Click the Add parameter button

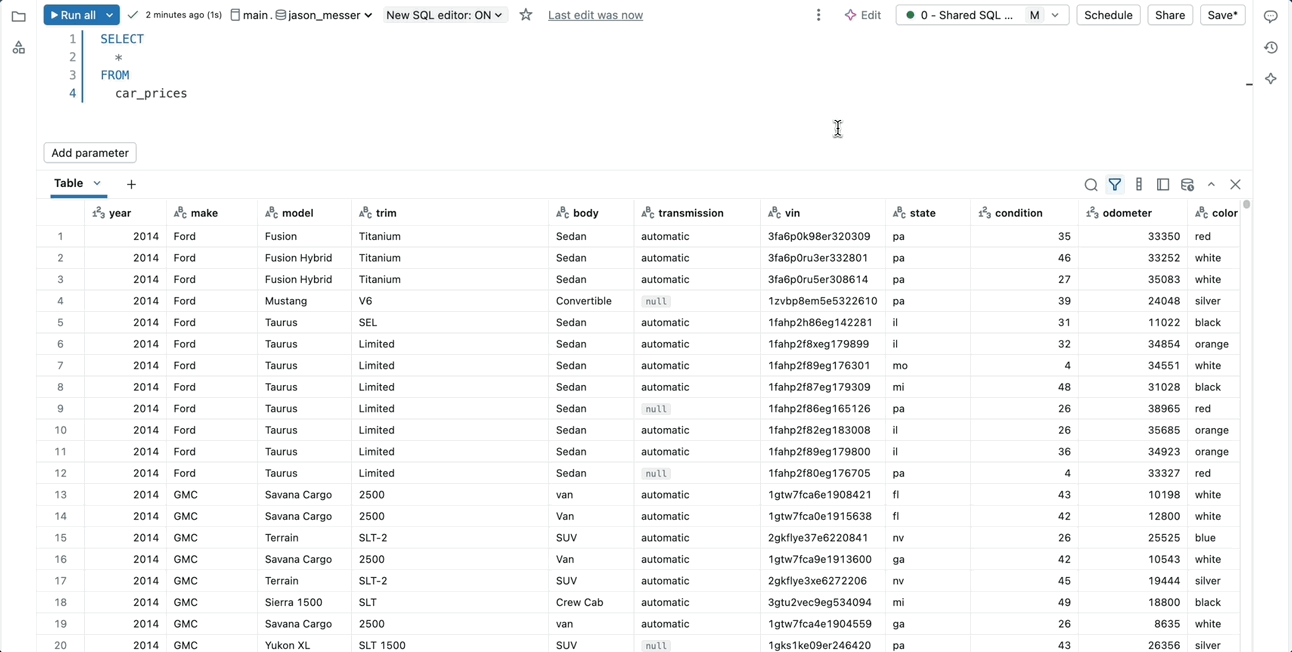pos(90,153)
